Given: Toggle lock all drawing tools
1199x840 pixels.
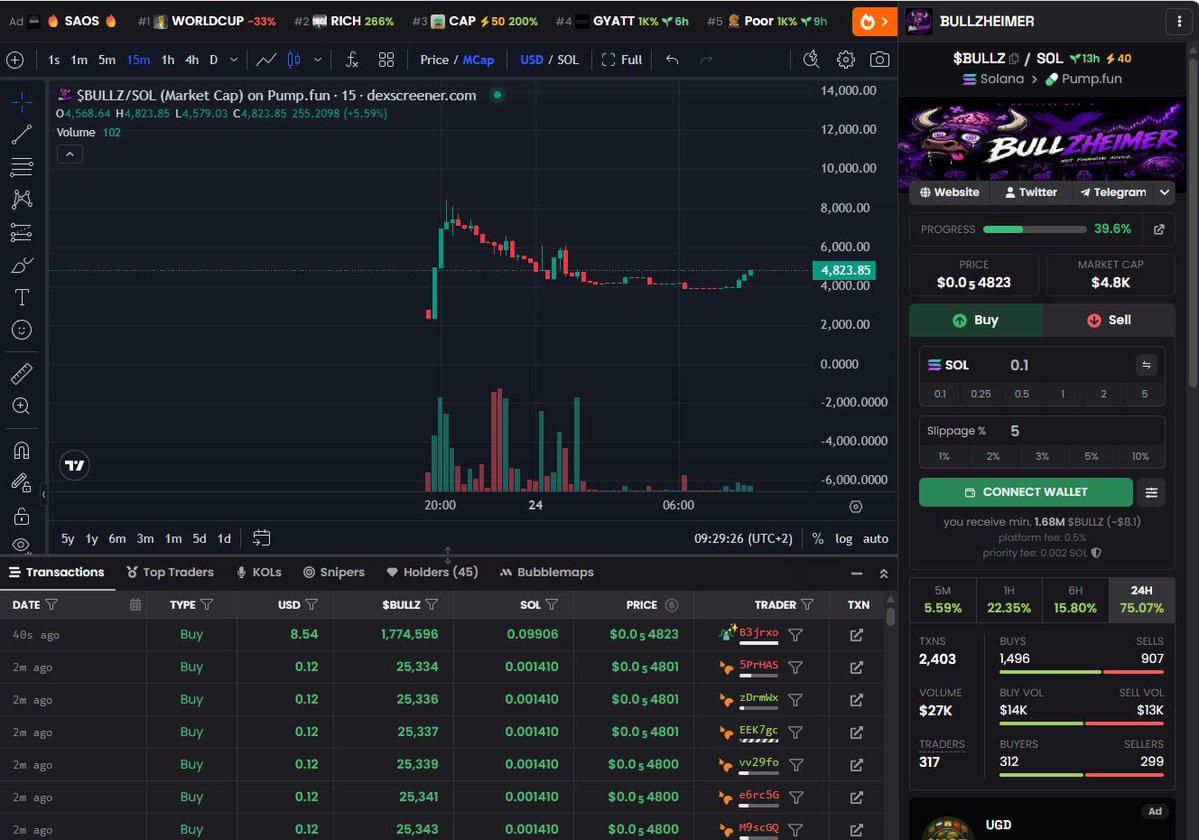Looking at the screenshot, I should pyautogui.click(x=21, y=517).
